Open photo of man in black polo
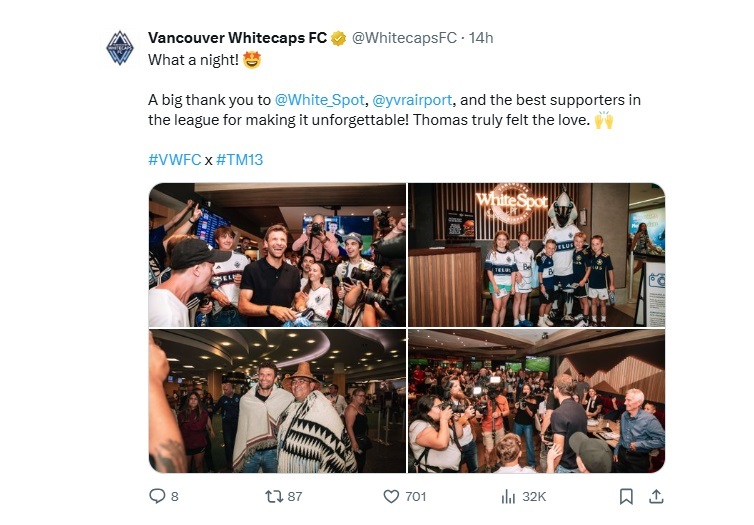 pyautogui.click(x=277, y=255)
